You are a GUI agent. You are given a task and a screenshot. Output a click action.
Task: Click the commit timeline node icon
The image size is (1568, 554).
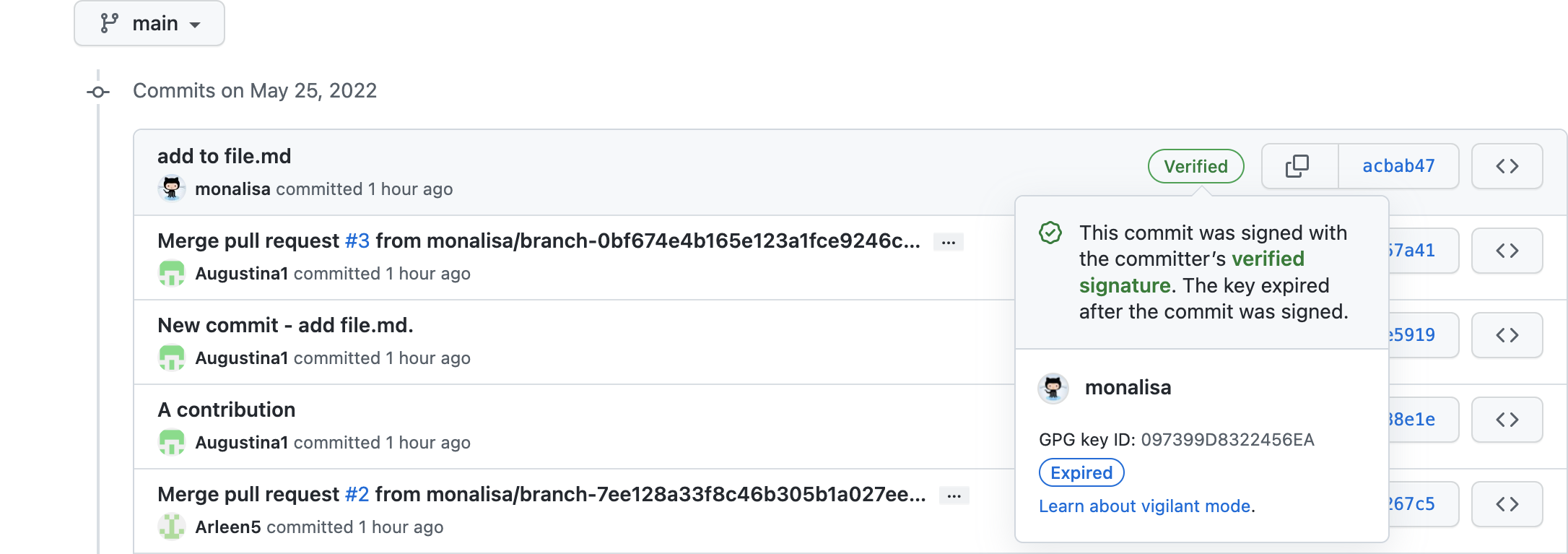98,91
